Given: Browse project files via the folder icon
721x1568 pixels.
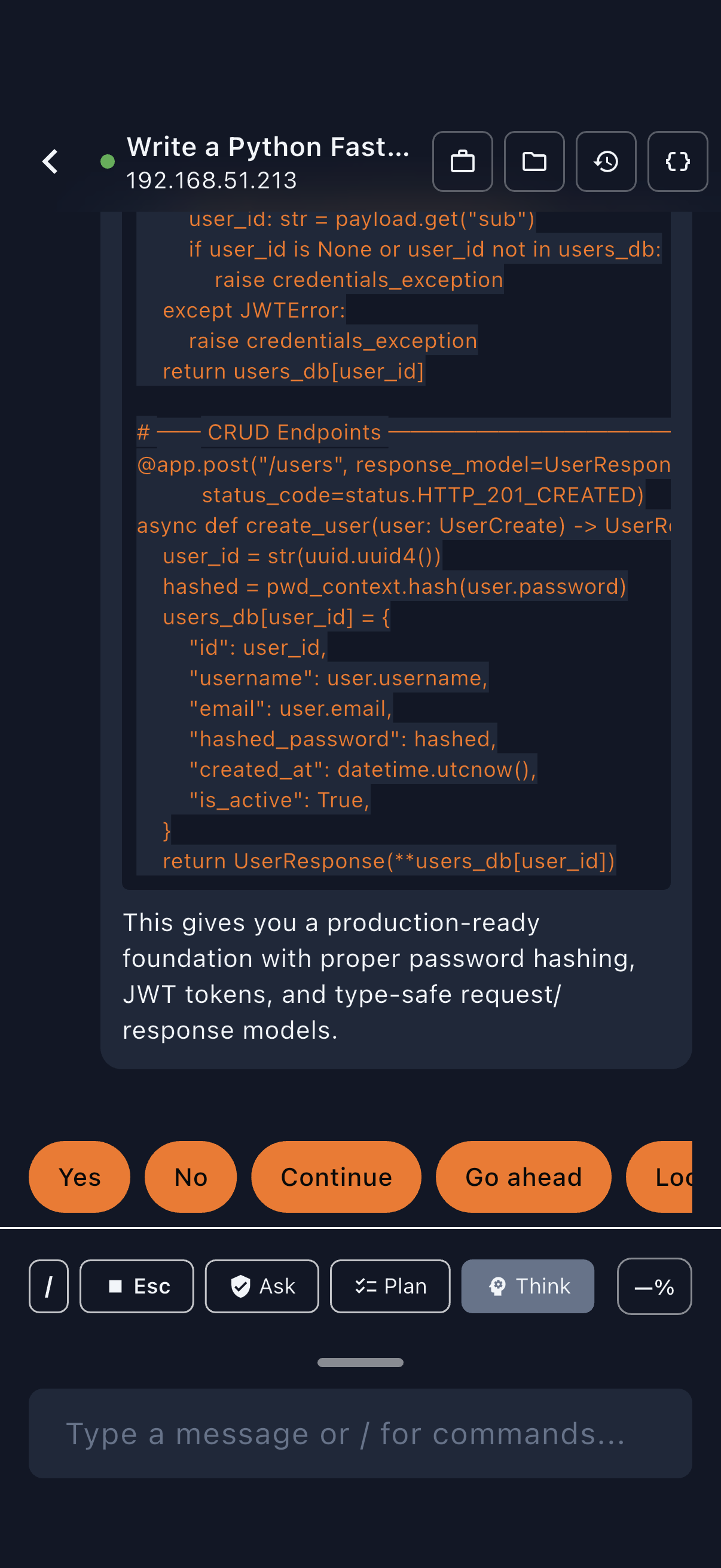Looking at the screenshot, I should coord(534,162).
